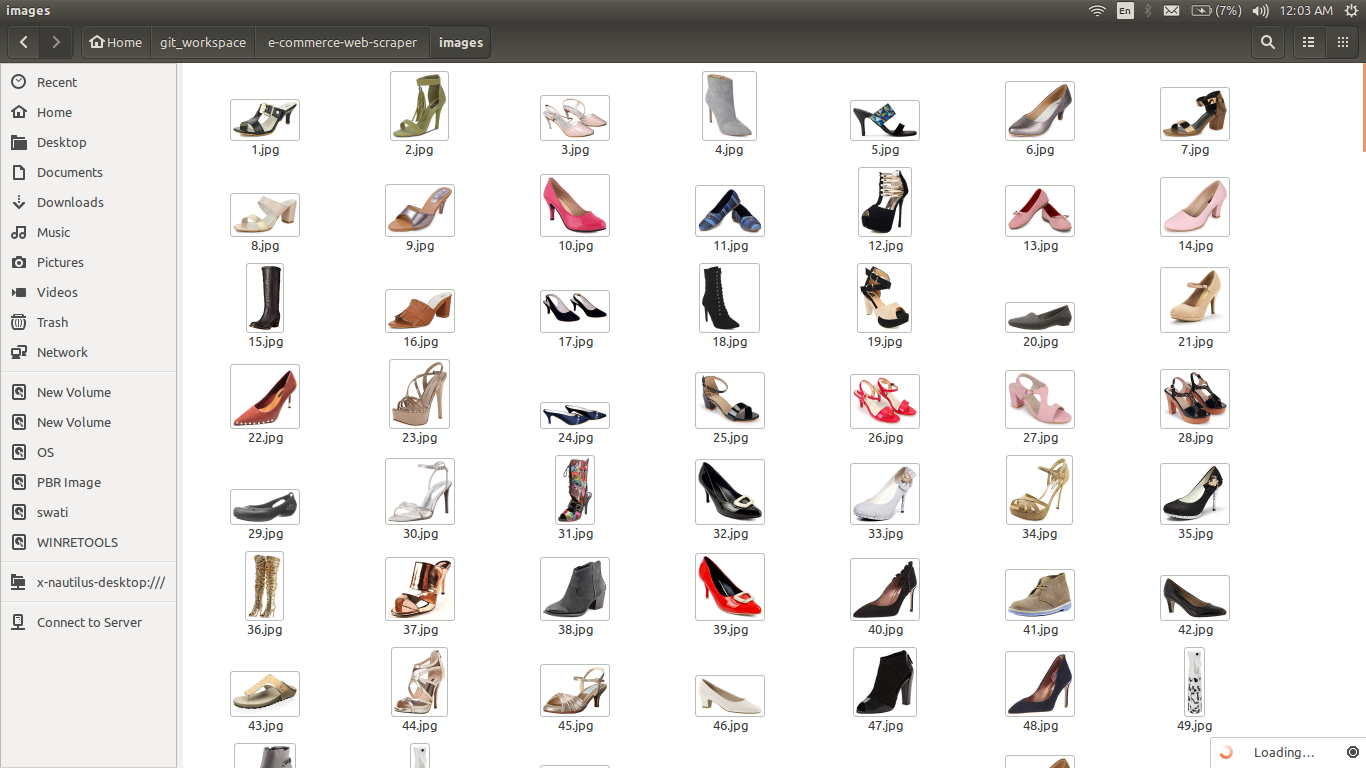Open the search files magnifier
This screenshot has width=1366, height=768.
pos(1268,42)
